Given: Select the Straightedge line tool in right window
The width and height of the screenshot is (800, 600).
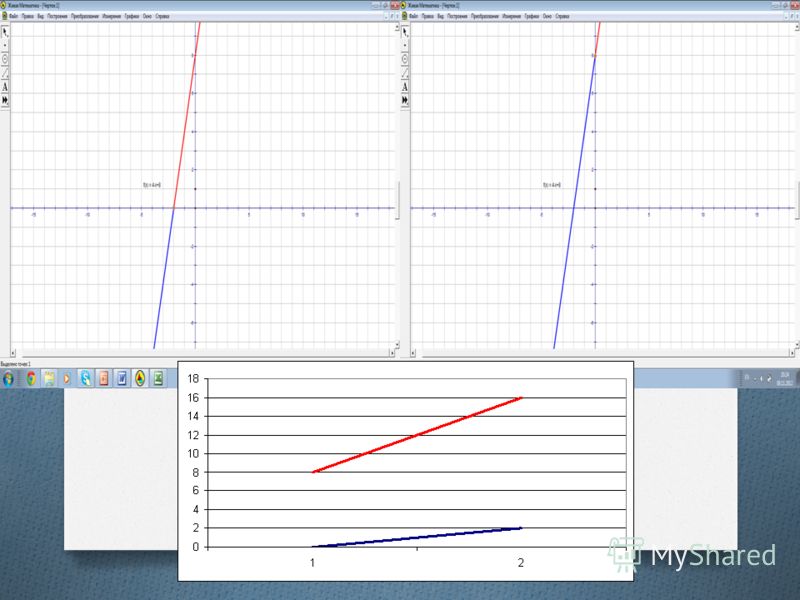Looking at the screenshot, I should (405, 73).
